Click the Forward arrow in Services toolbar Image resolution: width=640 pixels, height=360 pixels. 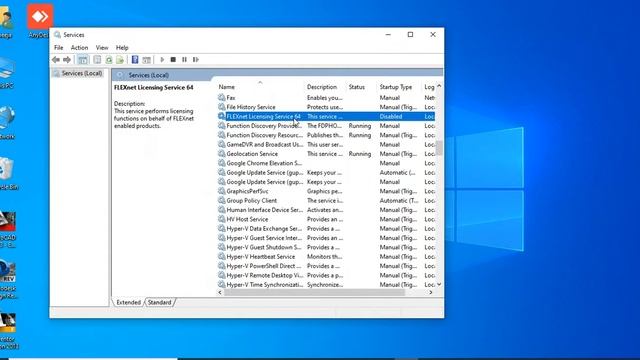(67, 60)
